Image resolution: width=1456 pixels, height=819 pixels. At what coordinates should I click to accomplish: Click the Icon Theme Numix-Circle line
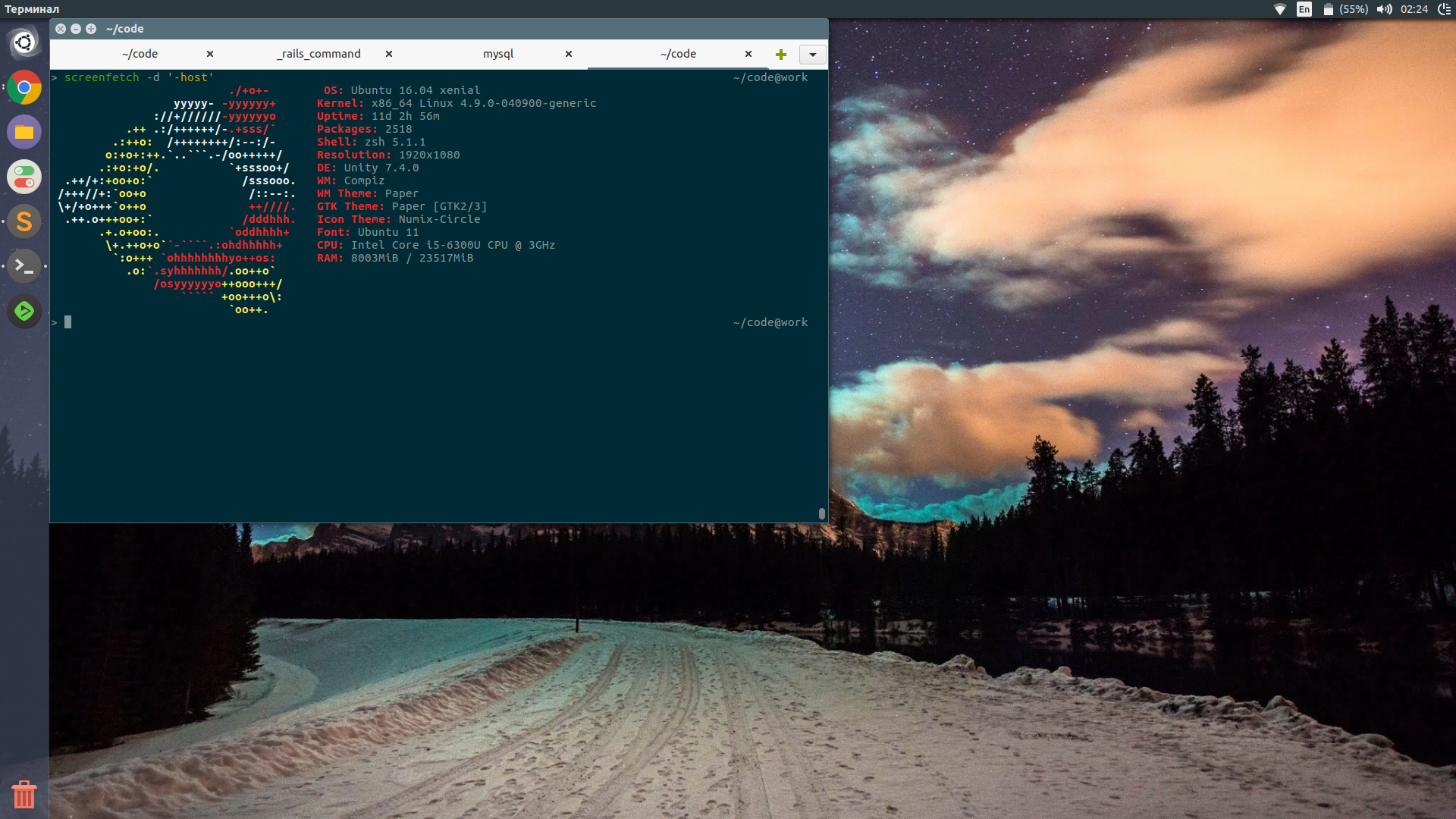click(399, 219)
